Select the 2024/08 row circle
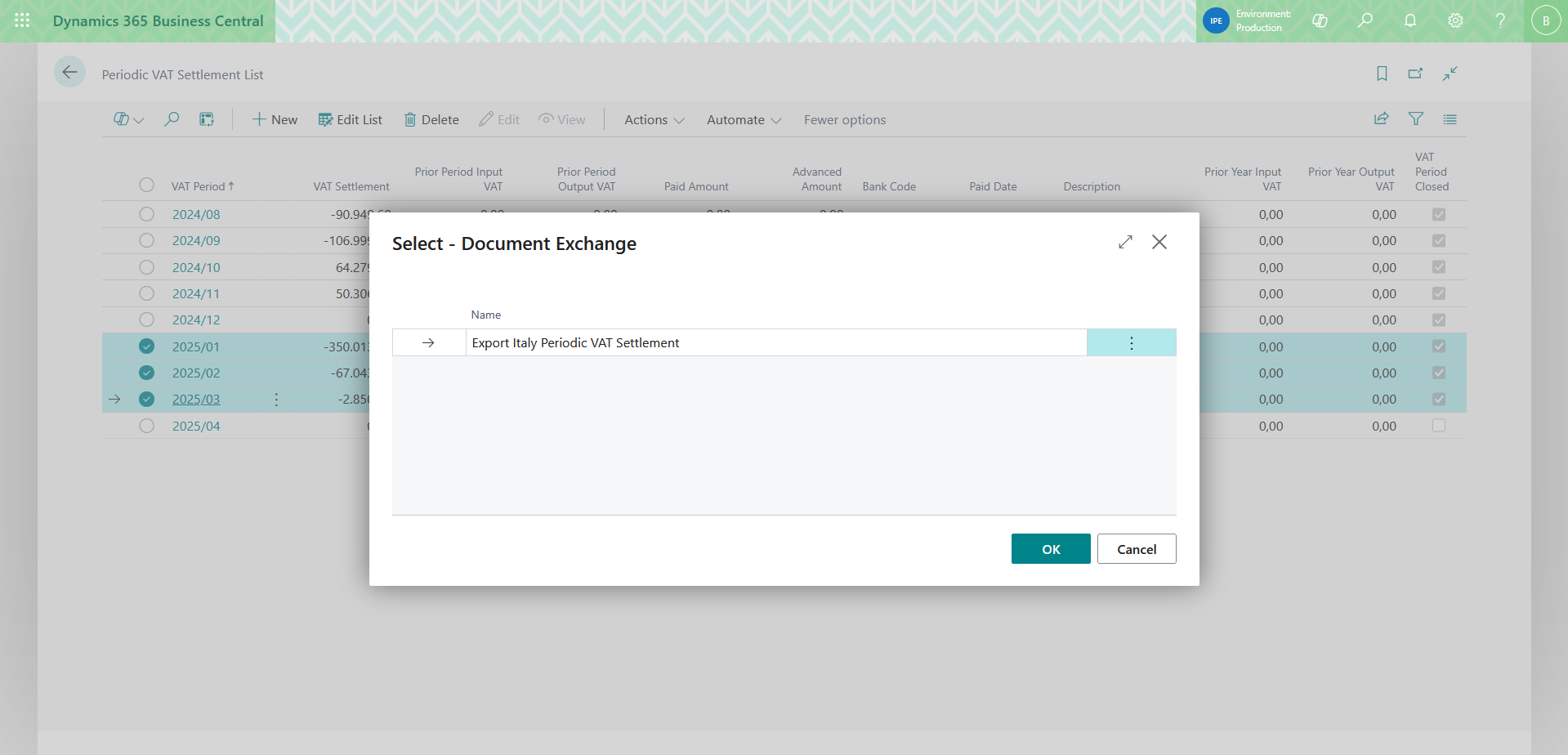The width and height of the screenshot is (1568, 755). point(146,214)
